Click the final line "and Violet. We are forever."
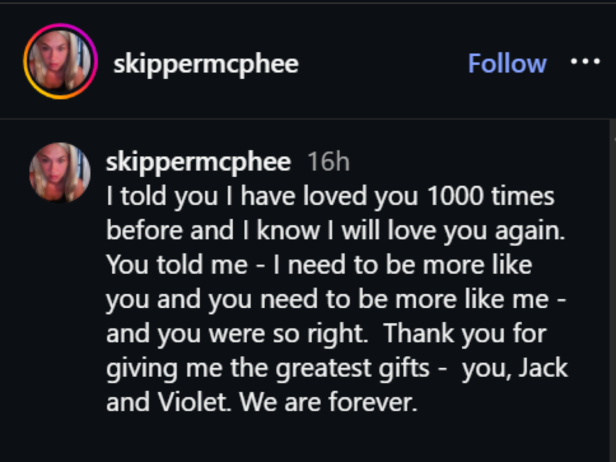 (x=258, y=403)
